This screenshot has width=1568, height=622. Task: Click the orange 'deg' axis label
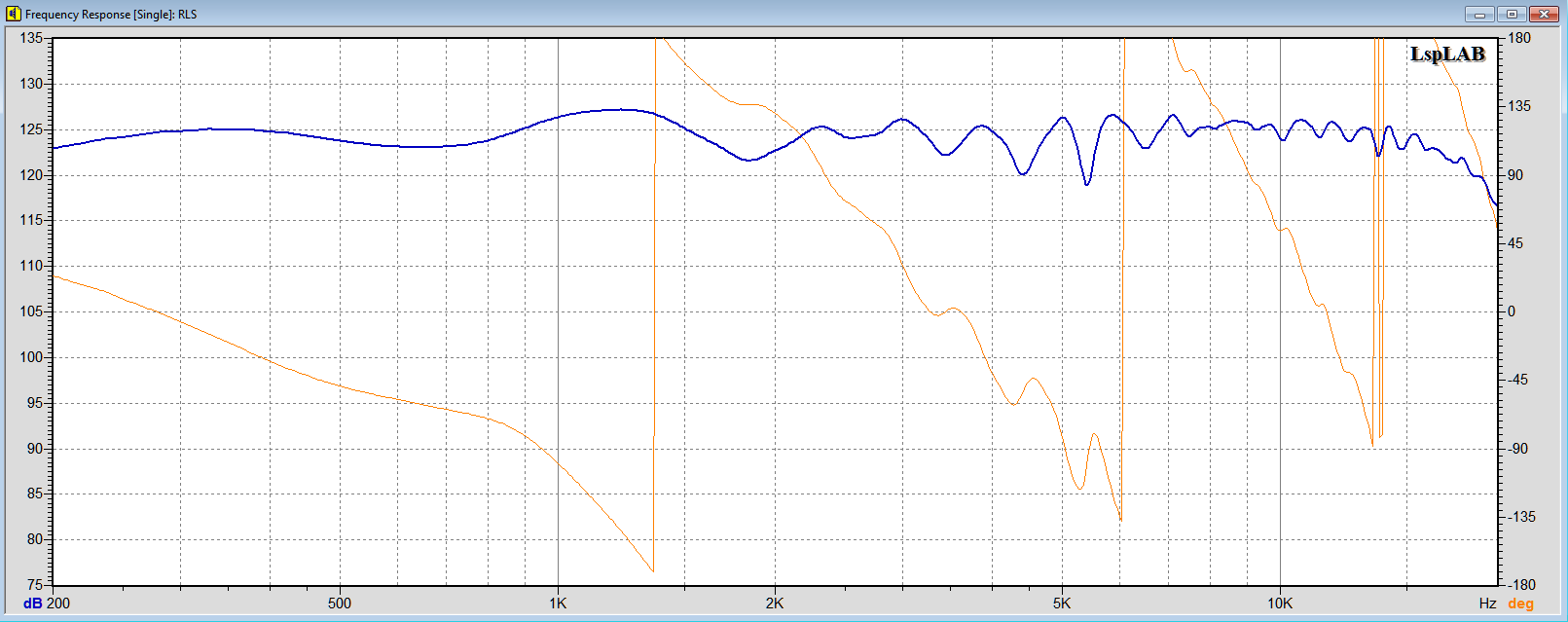pyautogui.click(x=1520, y=604)
